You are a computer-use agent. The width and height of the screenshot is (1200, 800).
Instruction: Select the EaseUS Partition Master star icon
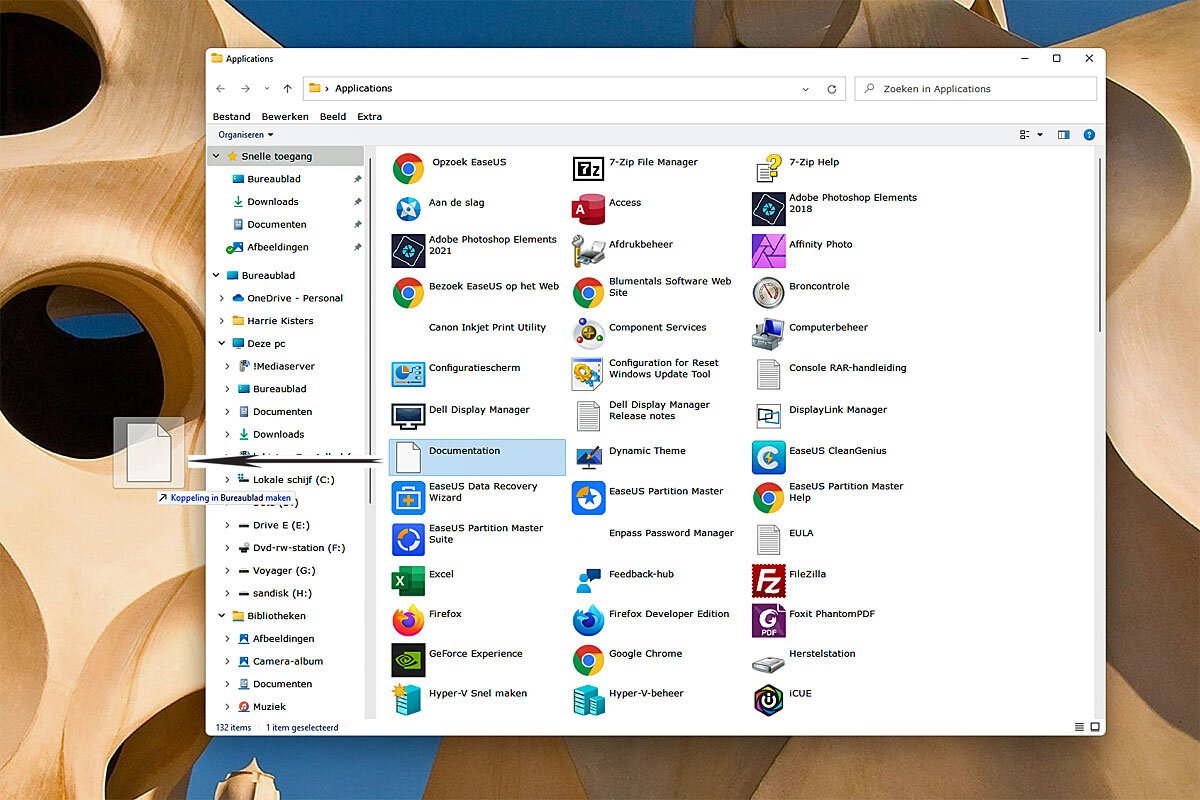point(588,498)
